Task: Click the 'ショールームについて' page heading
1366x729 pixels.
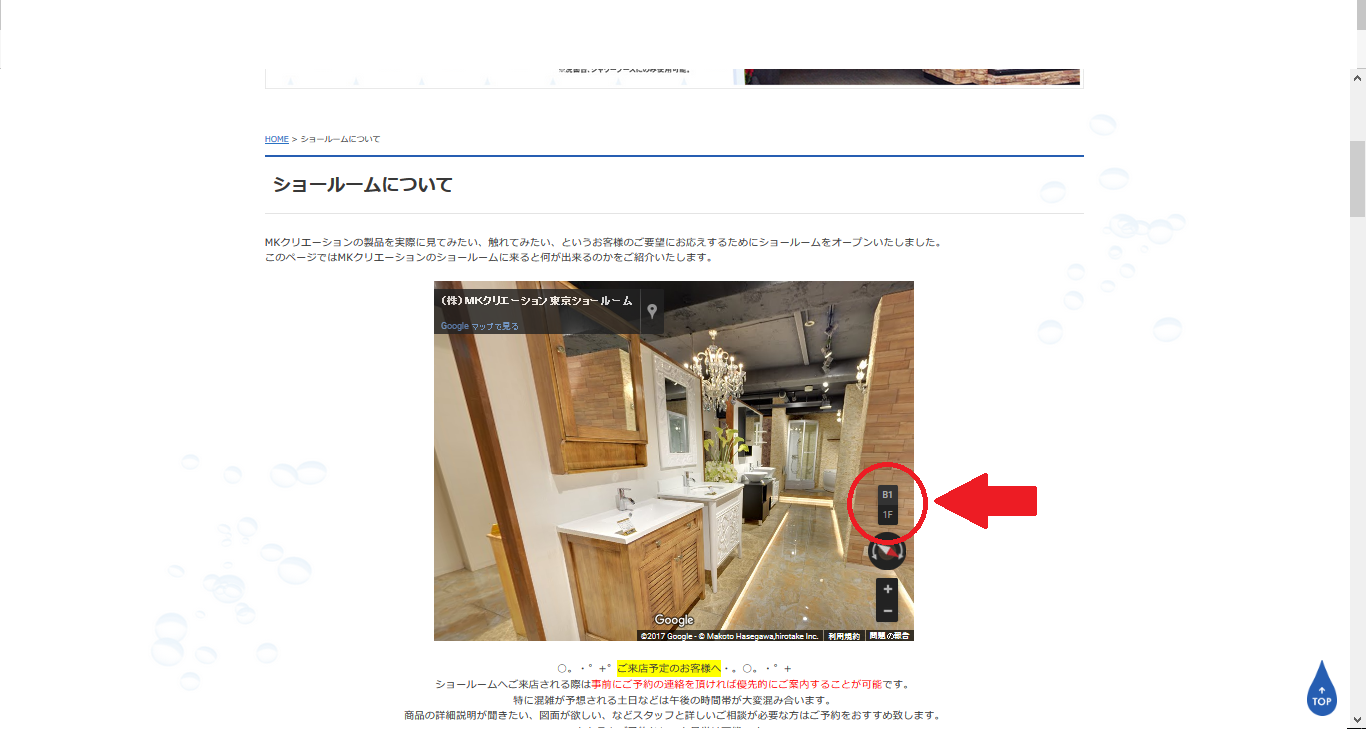Action: tap(363, 185)
